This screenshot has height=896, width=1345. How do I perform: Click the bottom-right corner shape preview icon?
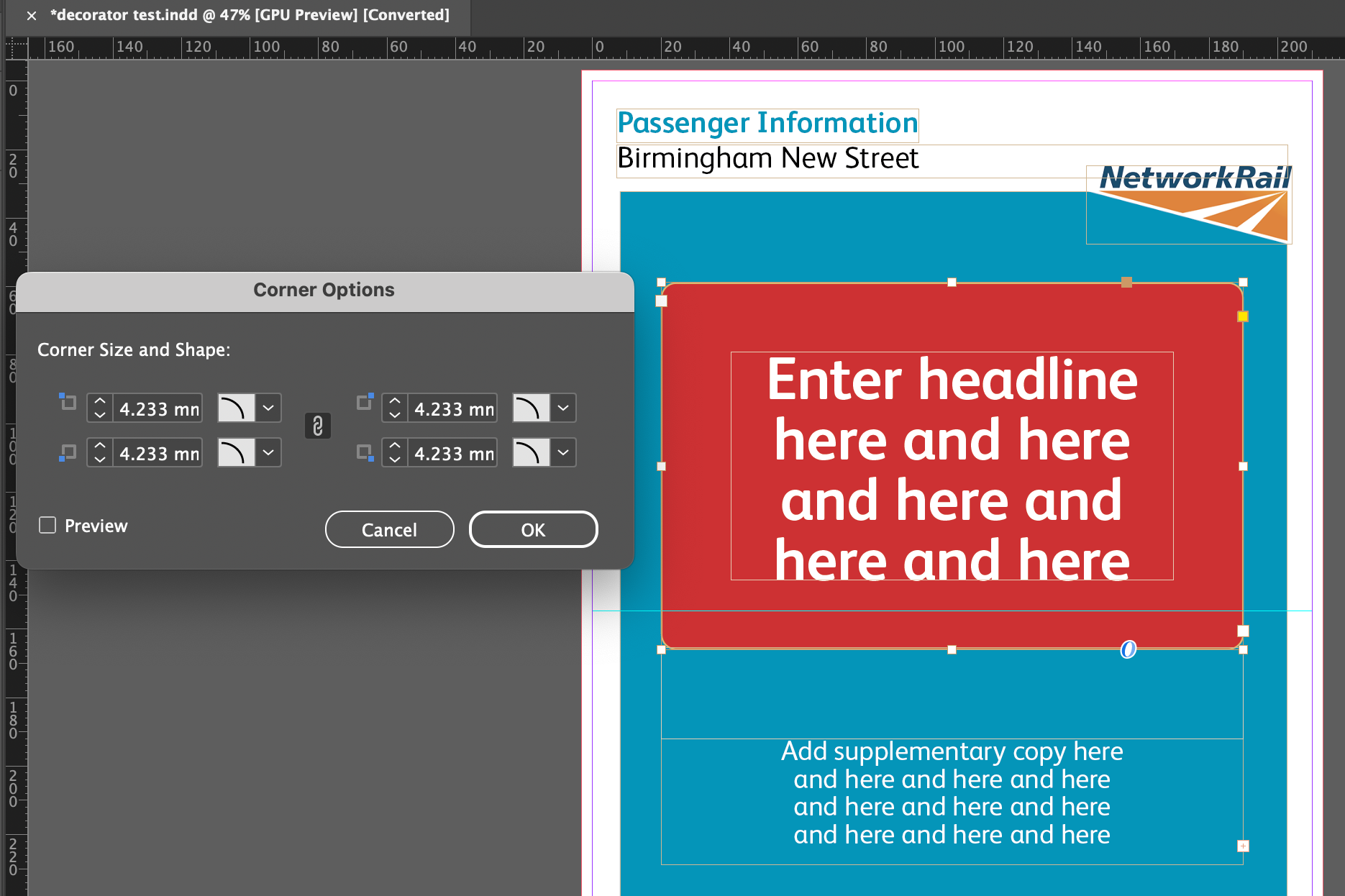tap(531, 452)
